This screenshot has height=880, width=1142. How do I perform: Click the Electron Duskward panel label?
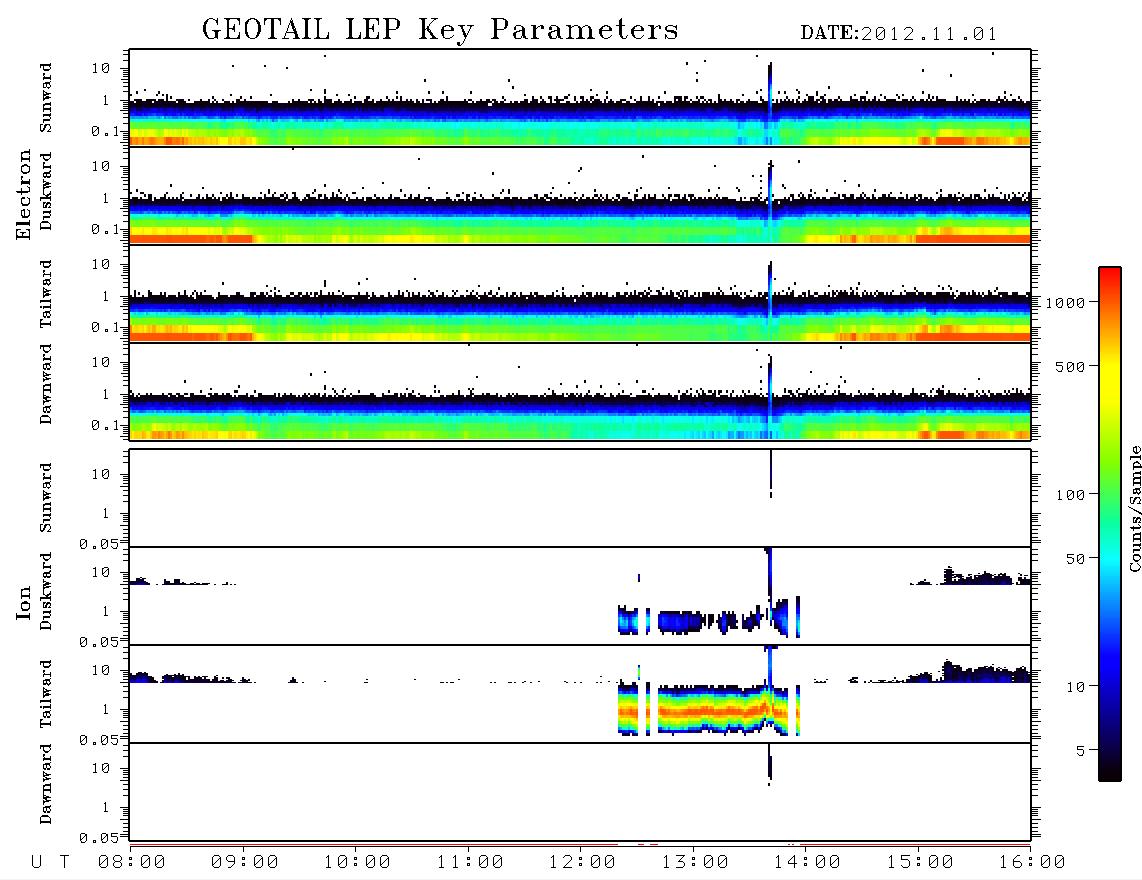tap(46, 192)
